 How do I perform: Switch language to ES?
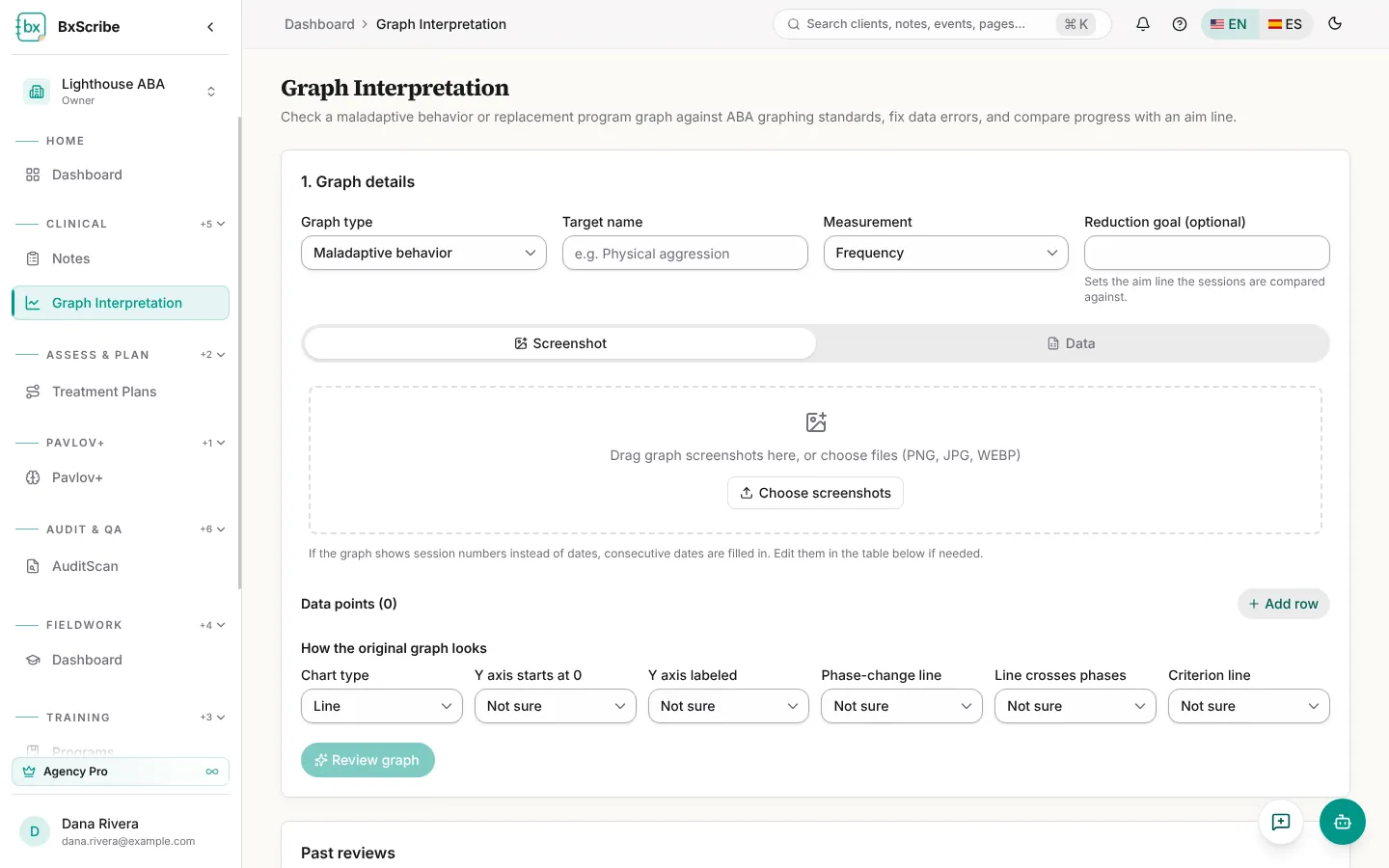(1285, 24)
